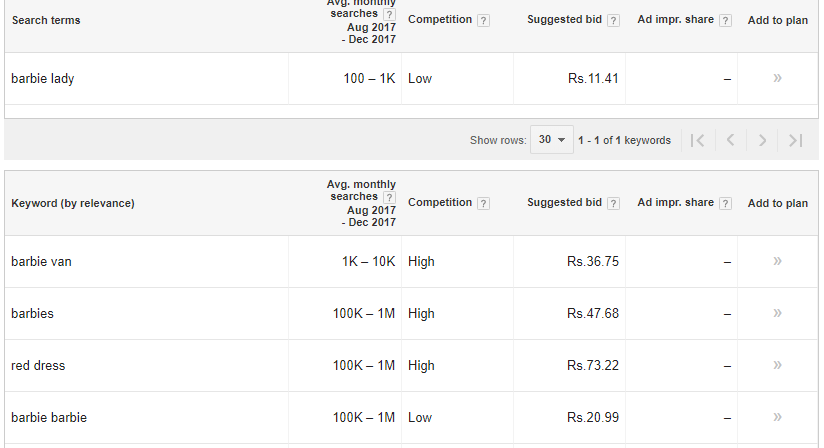The image size is (824, 448).
Task: Open Suggested bid help in Search terms header
Action: tap(613, 21)
